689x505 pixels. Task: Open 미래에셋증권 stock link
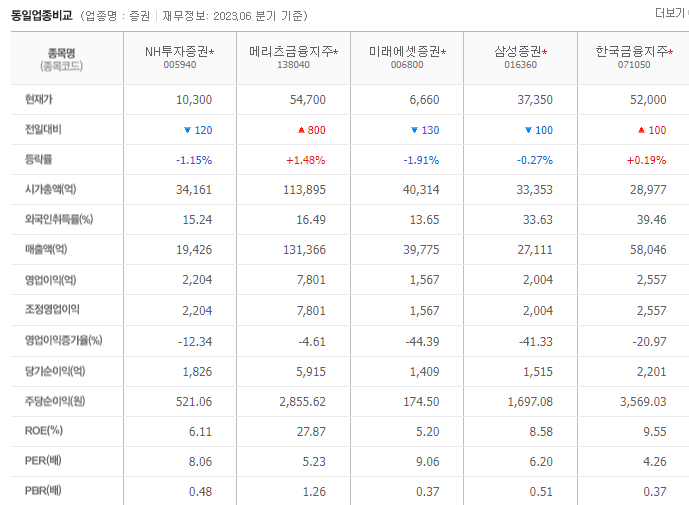click(405, 52)
